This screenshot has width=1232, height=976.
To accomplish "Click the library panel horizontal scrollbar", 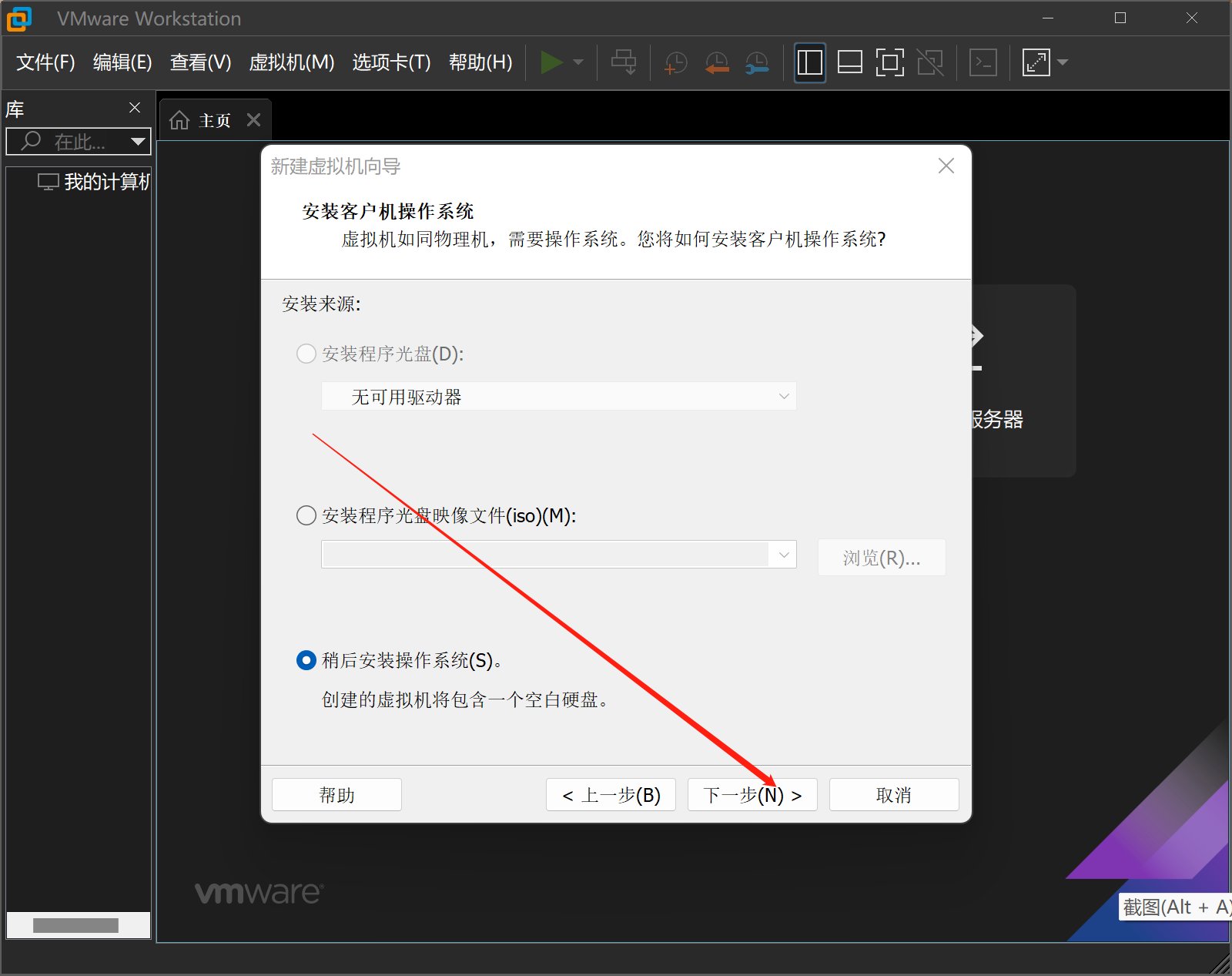I will pos(75,925).
